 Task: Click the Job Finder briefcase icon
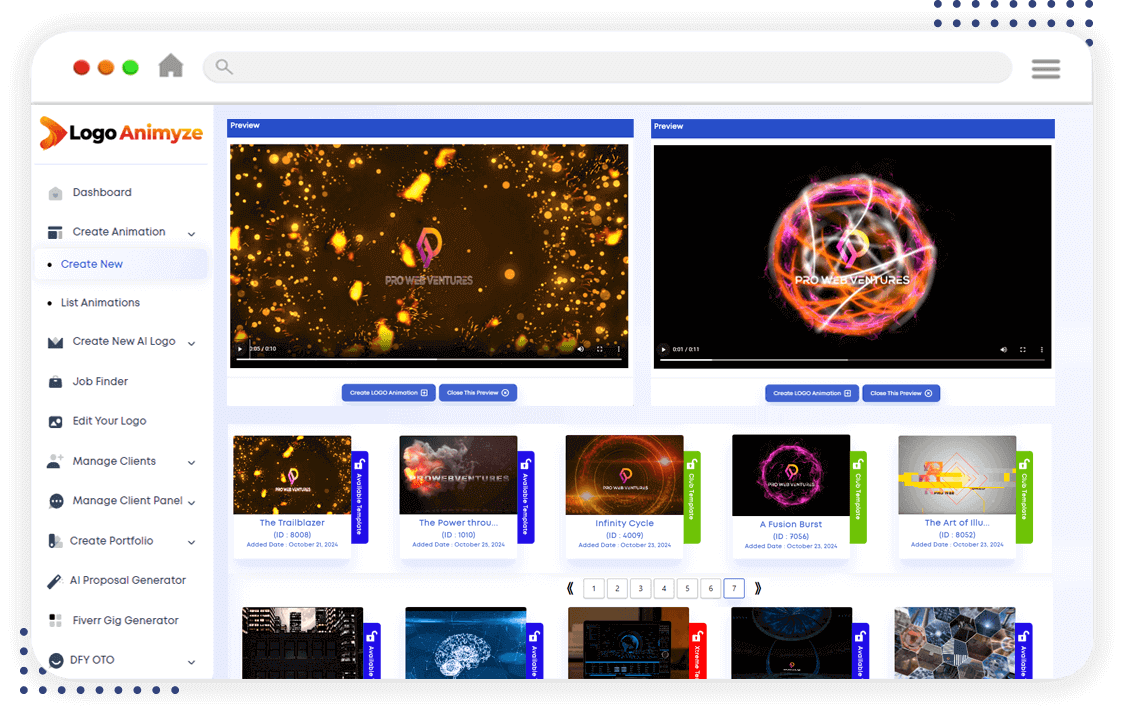tap(55, 382)
